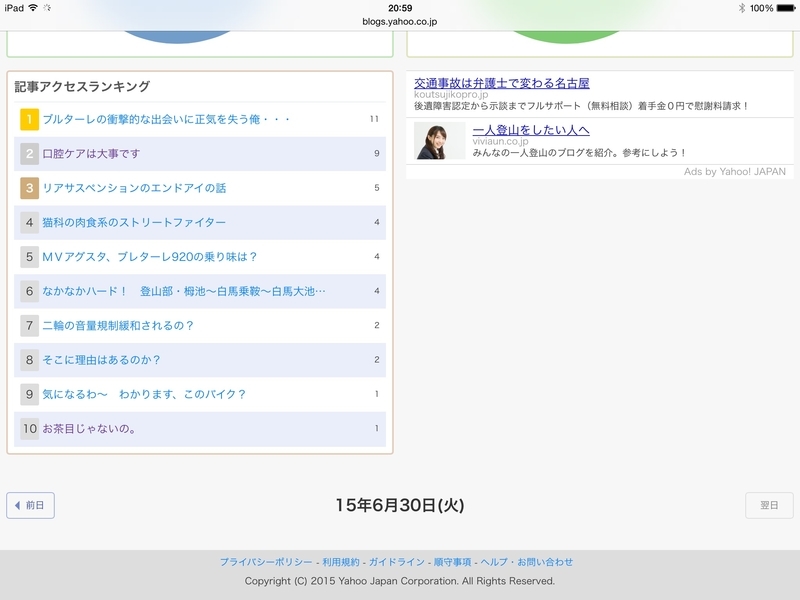Open 二輪の音量規制緩和されるの？ article
The image size is (800, 600).
tap(118, 326)
